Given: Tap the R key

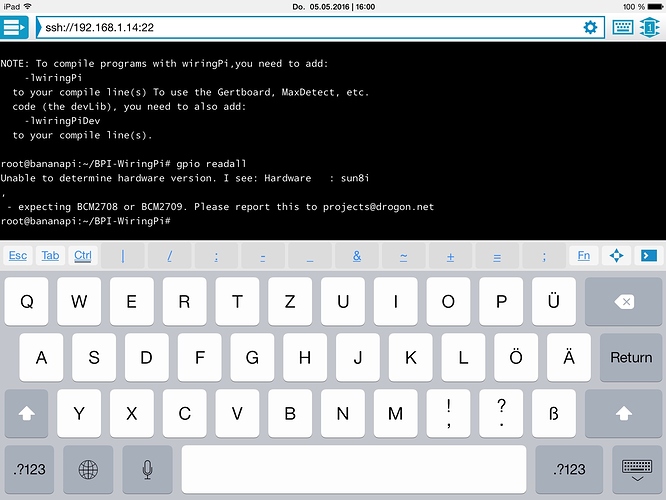Looking at the screenshot, I should pos(184,302).
